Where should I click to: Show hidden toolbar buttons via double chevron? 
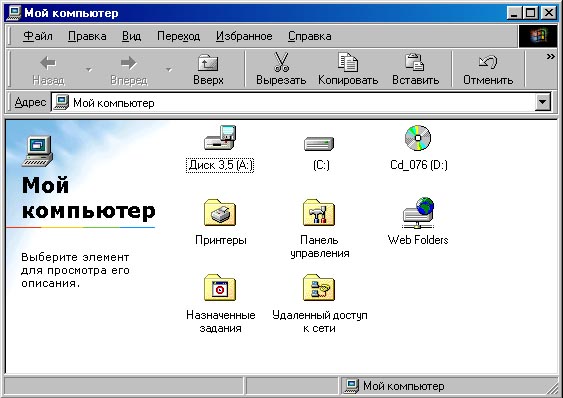[x=550, y=56]
